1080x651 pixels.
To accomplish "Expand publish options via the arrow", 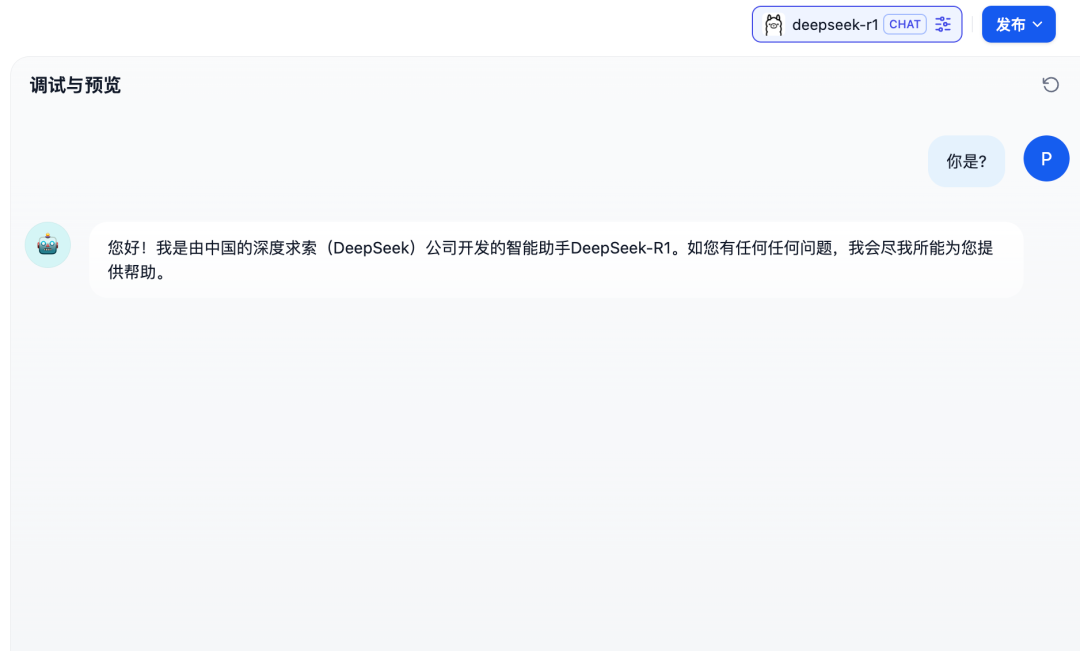I will pyautogui.click(x=1037, y=23).
